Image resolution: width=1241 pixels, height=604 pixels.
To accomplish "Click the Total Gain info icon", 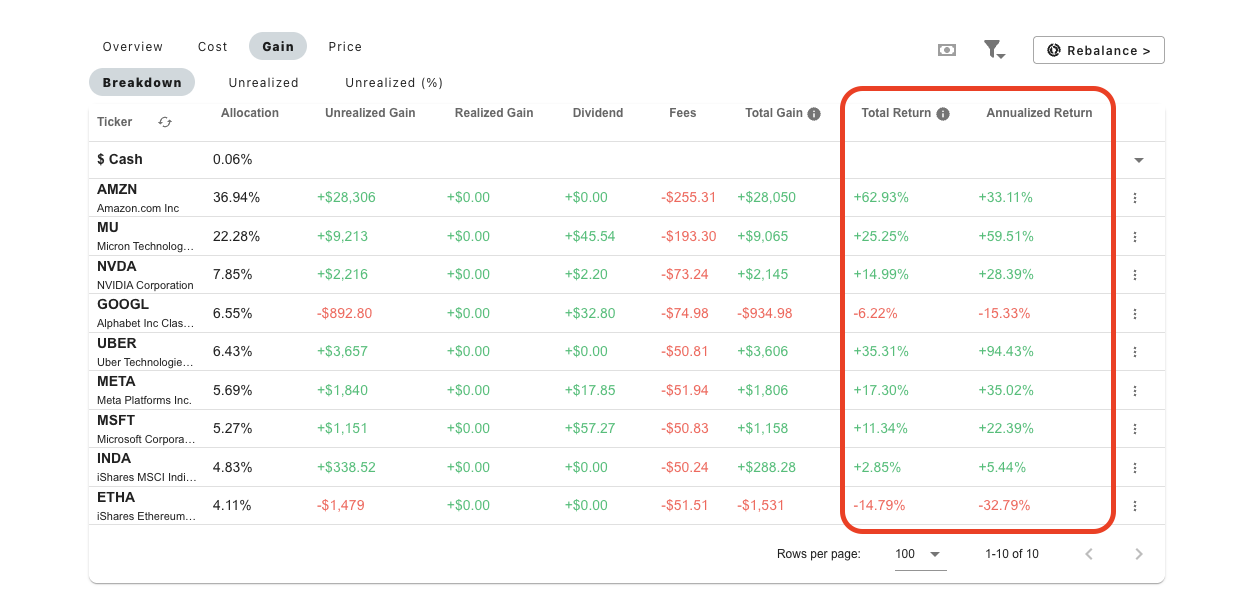I will pyautogui.click(x=813, y=113).
